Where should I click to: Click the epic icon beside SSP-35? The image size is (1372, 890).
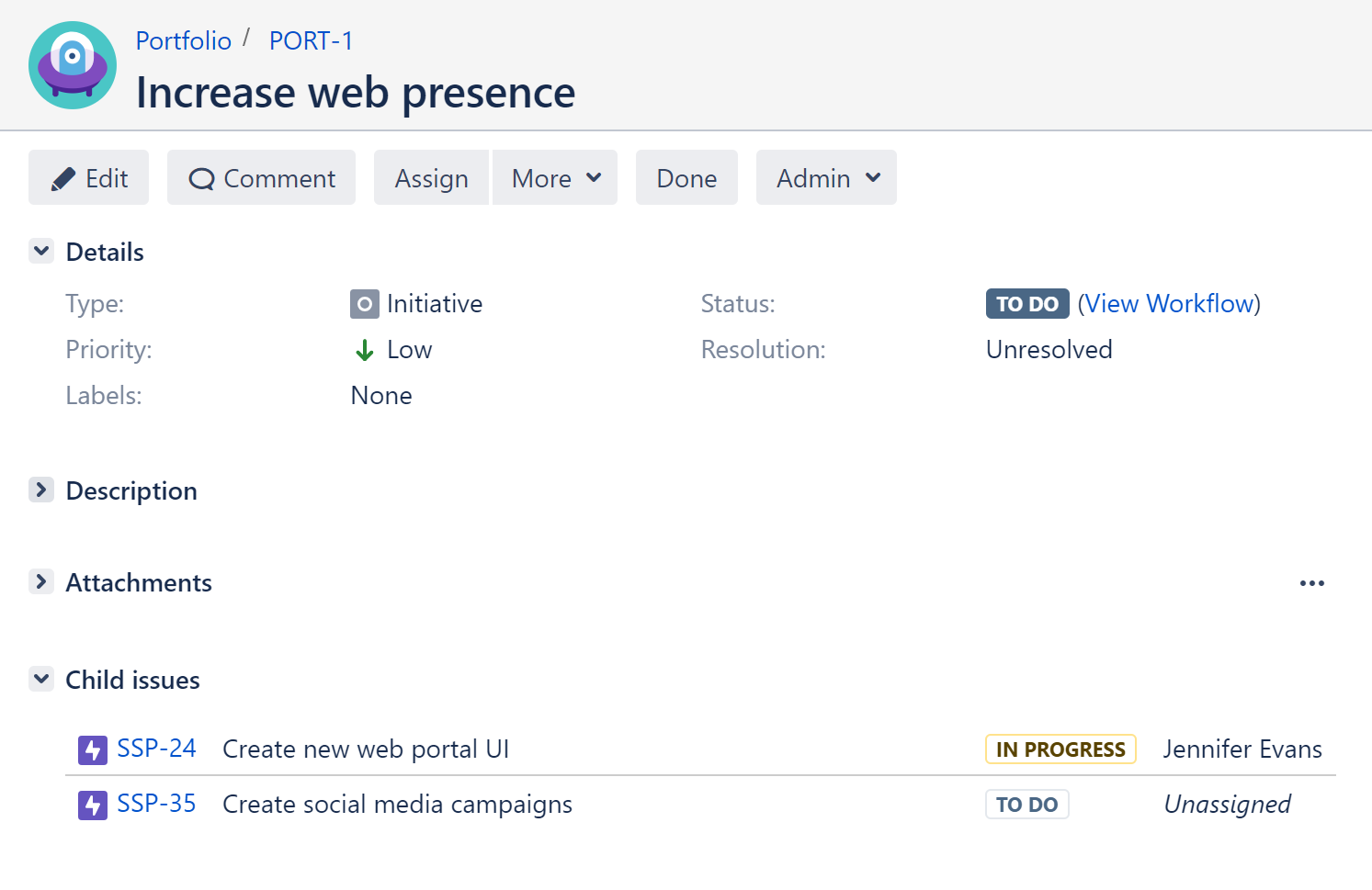point(93,806)
